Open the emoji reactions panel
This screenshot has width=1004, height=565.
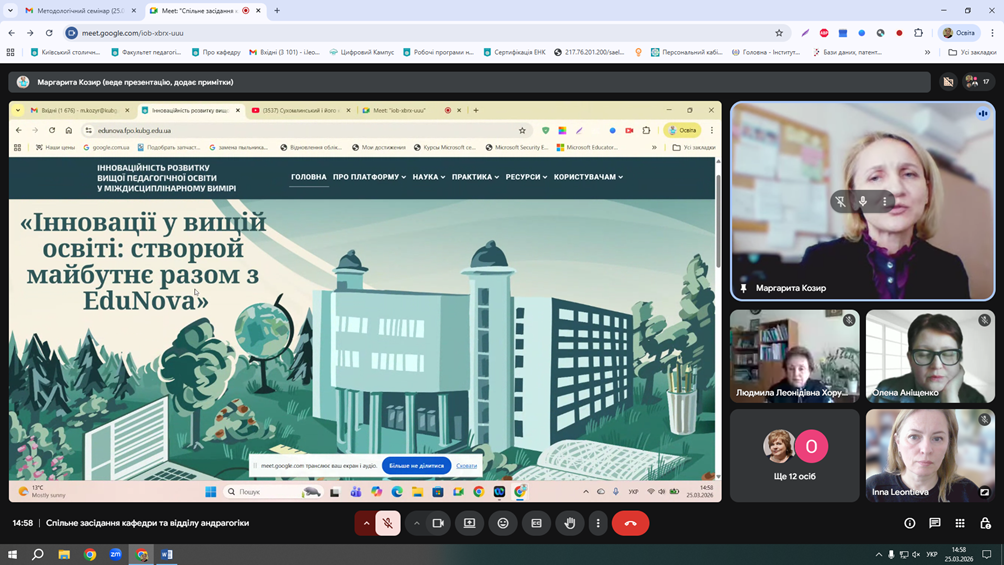pyautogui.click(x=503, y=523)
